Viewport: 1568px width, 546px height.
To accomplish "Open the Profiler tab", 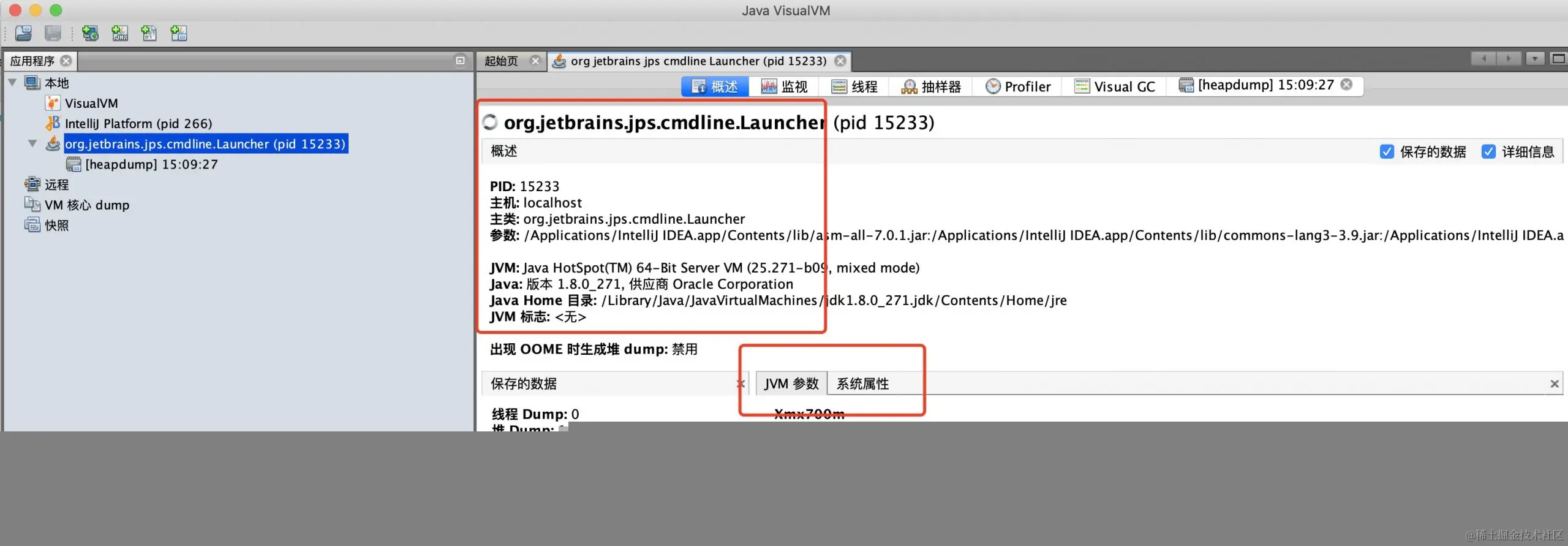I will [x=1018, y=86].
